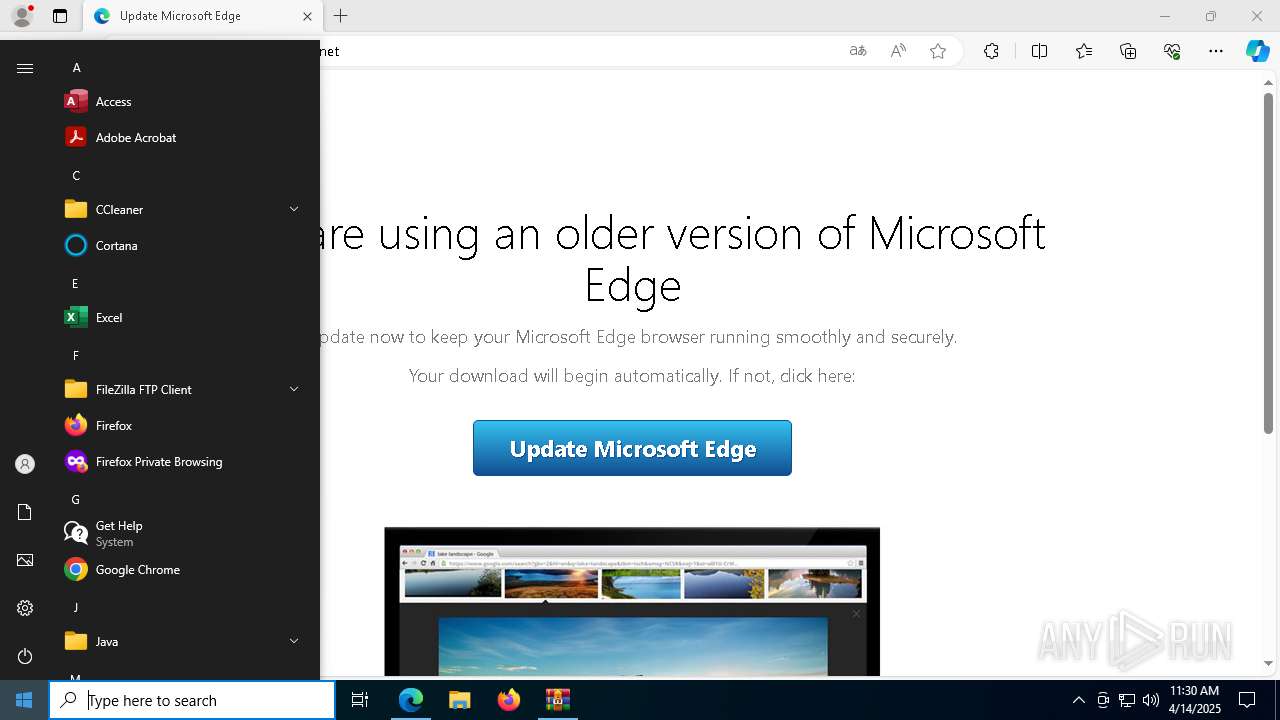Click the page vertical scrollbar thumb
The image size is (1280, 720).
point(1268,263)
